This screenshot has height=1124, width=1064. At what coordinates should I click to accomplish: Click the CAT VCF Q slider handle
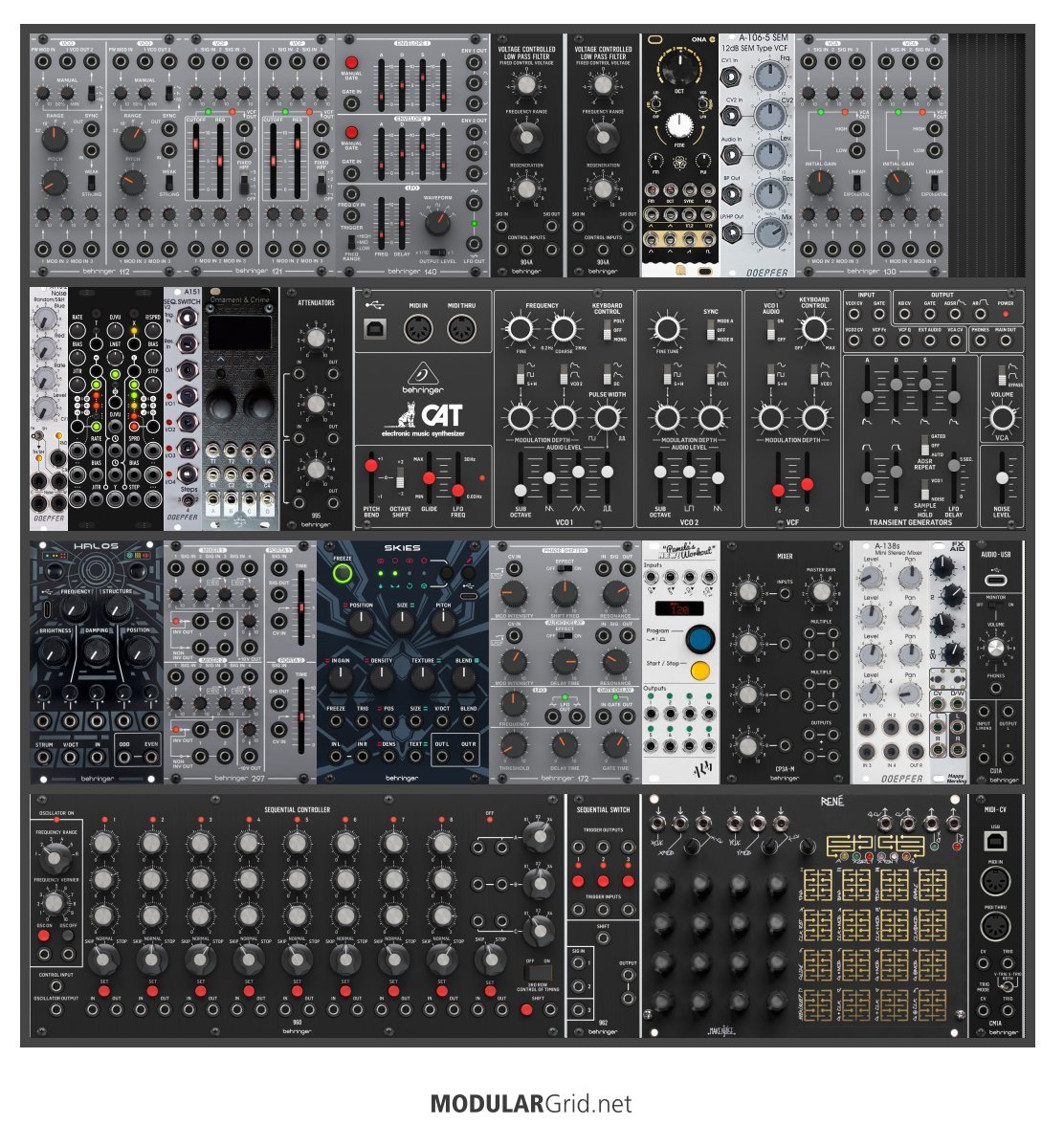tap(807, 485)
